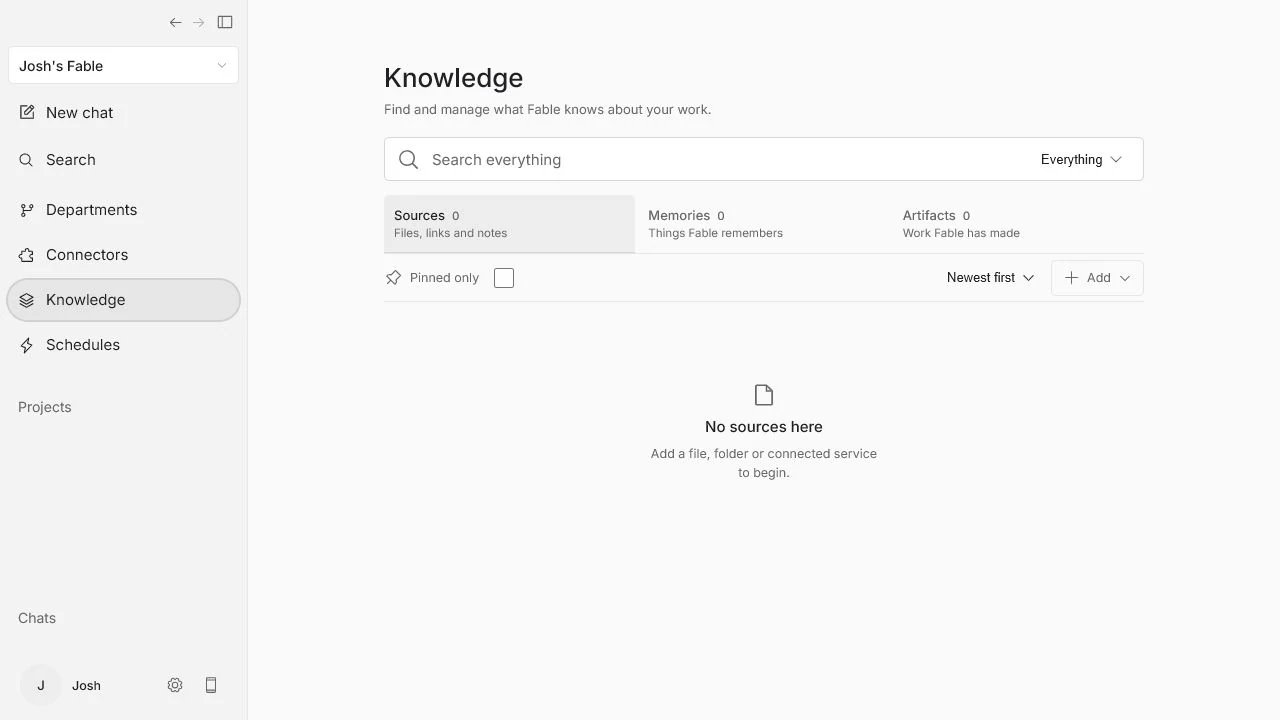
Task: Click the Connectors puzzle icon
Action: [27, 255]
